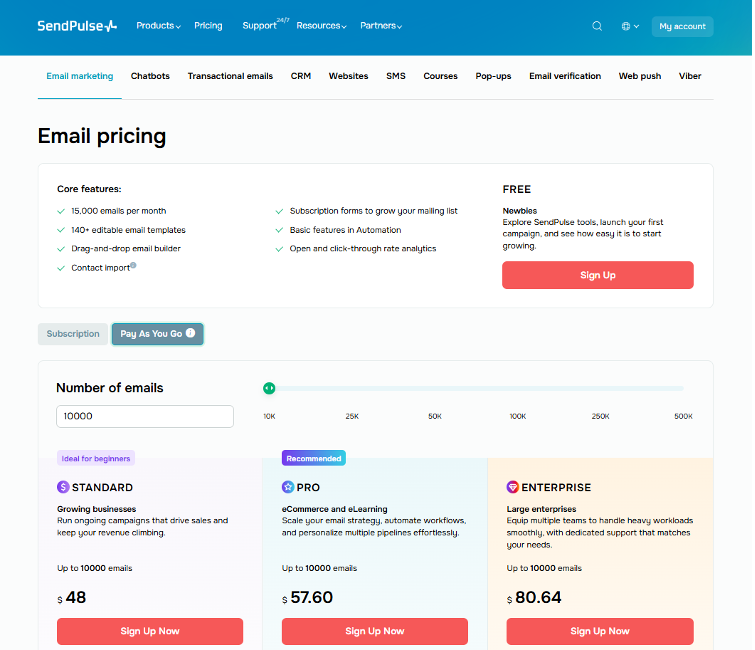Open the Courses pricing tab
The height and width of the screenshot is (650, 755).
[441, 76]
